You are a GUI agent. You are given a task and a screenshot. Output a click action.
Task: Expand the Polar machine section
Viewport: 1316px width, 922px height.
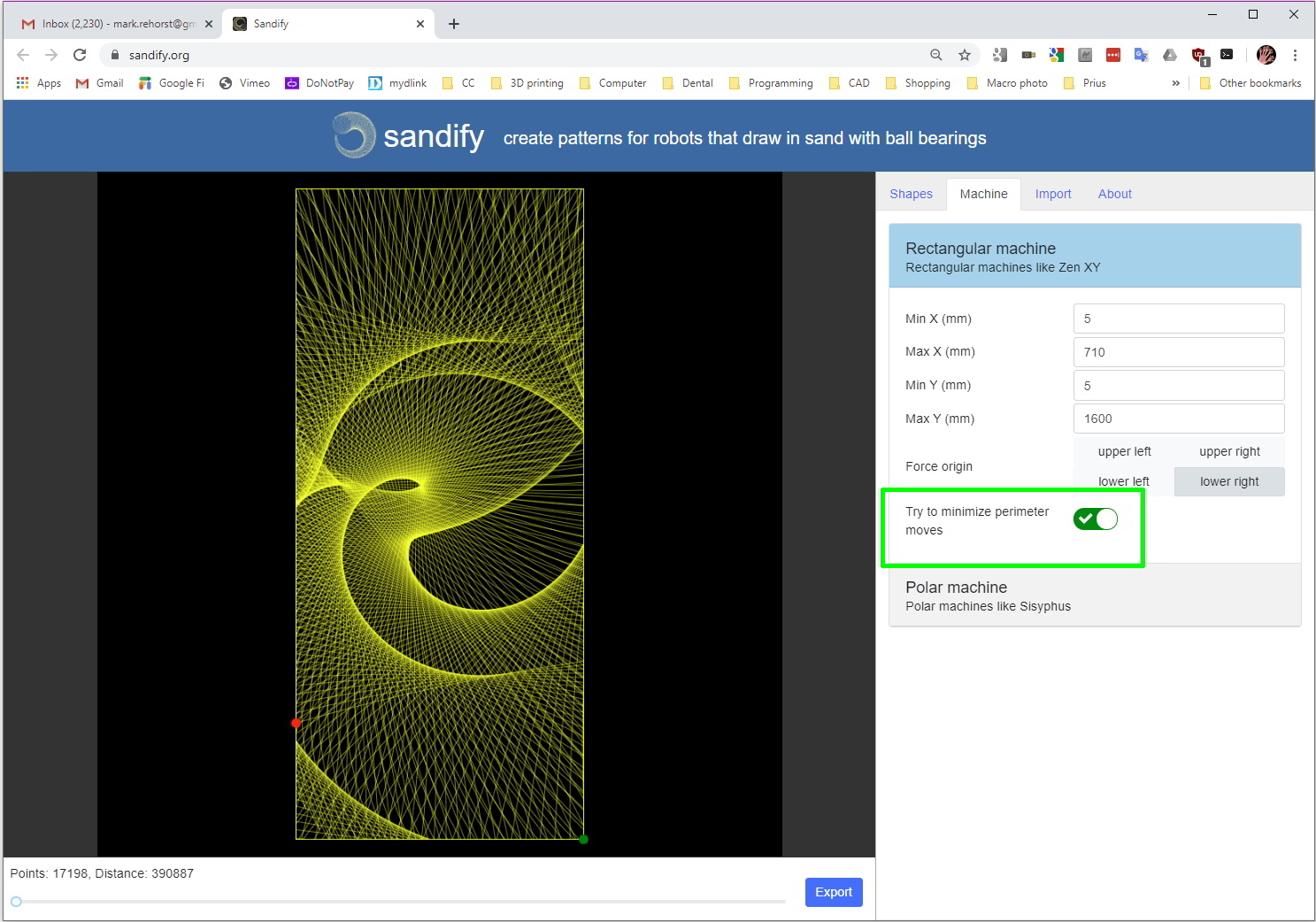pyautogui.click(x=956, y=587)
